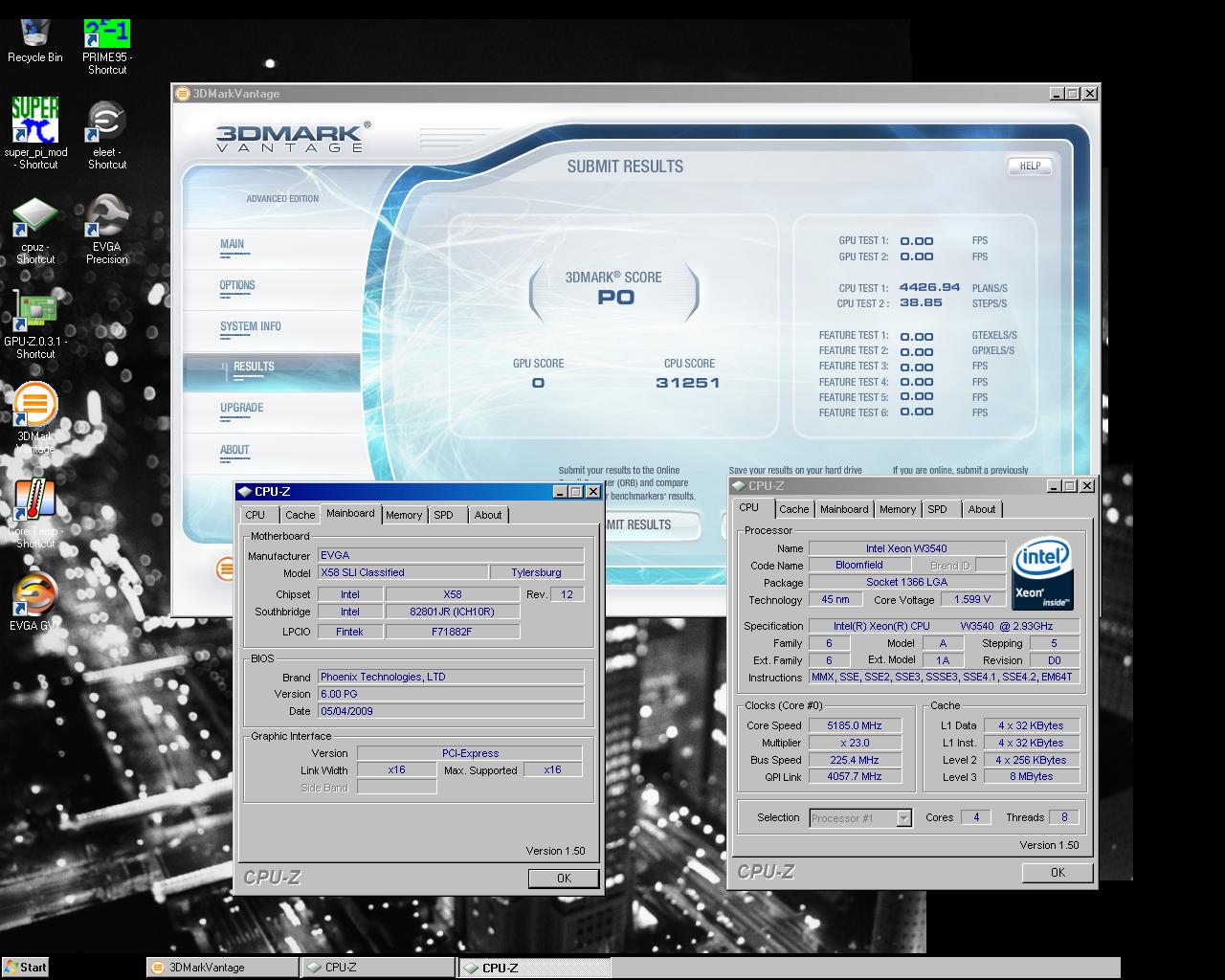The height and width of the screenshot is (980, 1225).
Task: Switch to 3DMarkVantage in the taskbar
Action: pos(222,968)
